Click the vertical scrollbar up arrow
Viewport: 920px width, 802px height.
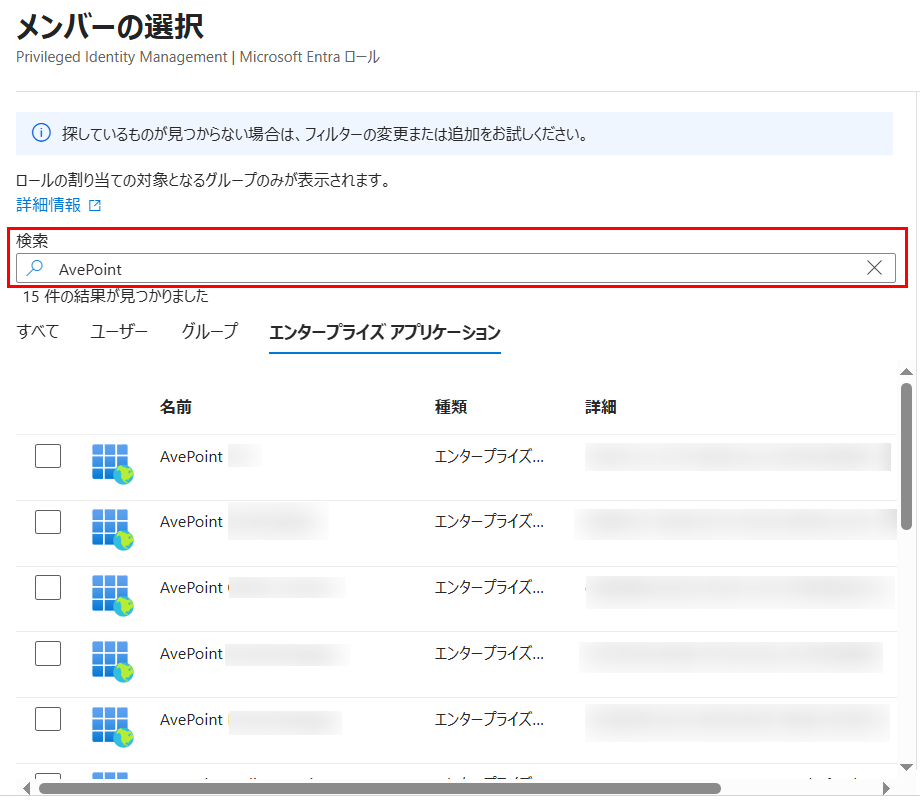point(907,371)
